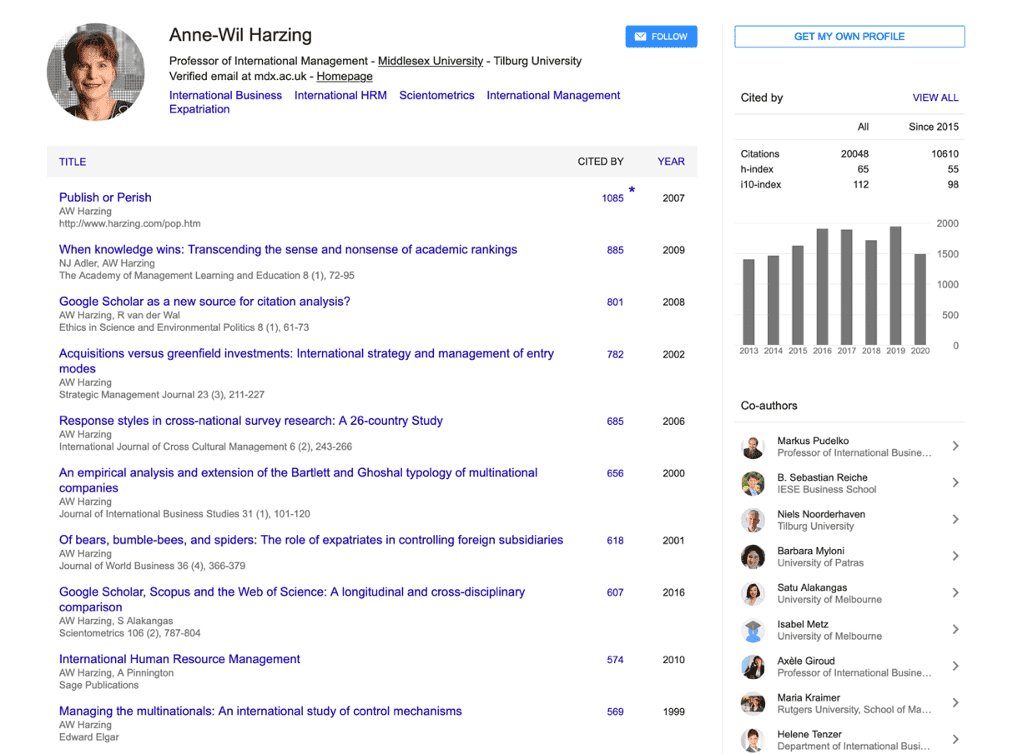The width and height of the screenshot is (1018, 754).
Task: Open Maria Kraimer's avatar
Action: (753, 703)
